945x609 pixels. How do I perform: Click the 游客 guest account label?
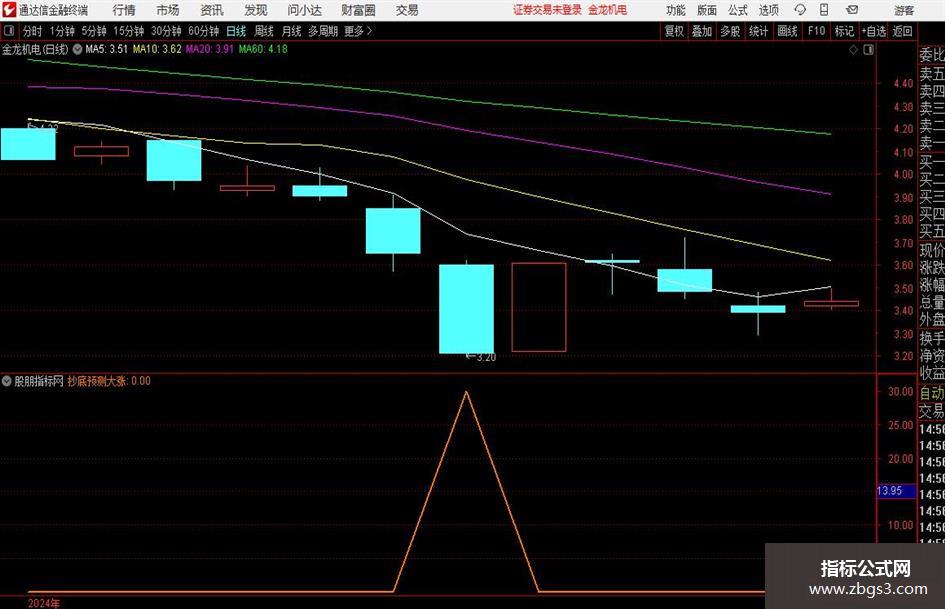[903, 10]
